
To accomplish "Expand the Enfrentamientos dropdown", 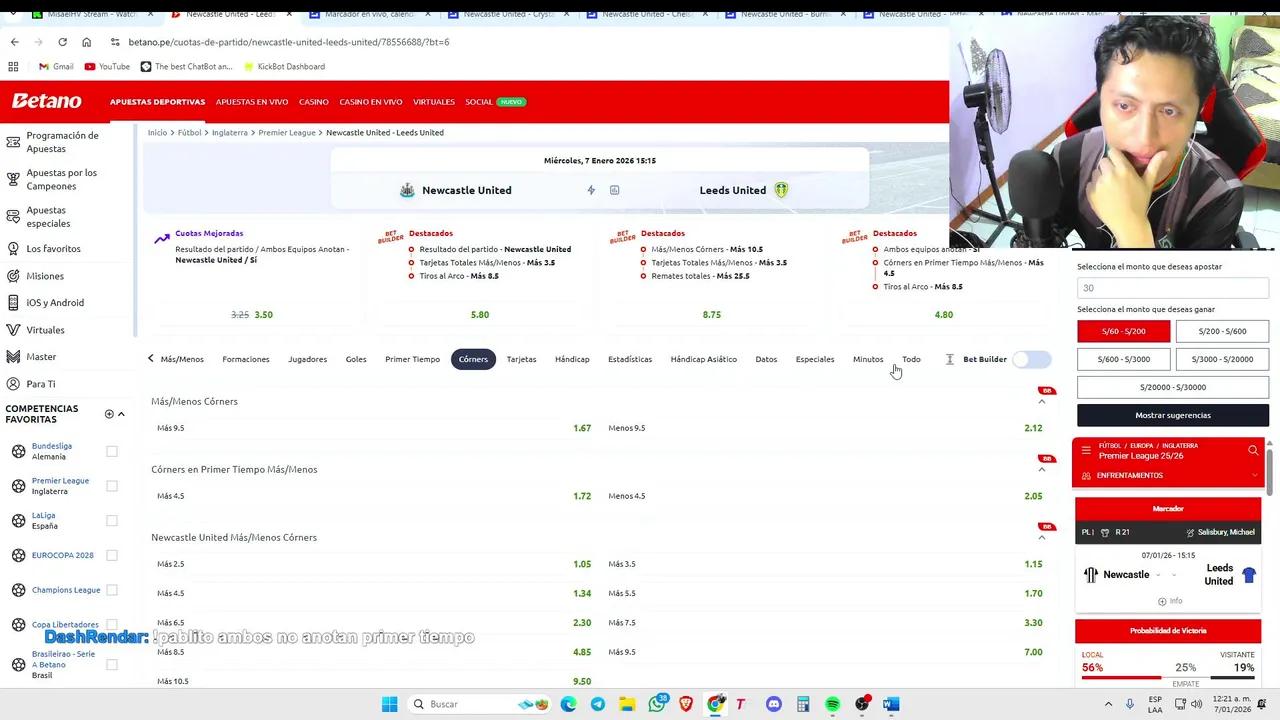I will [x=1254, y=475].
